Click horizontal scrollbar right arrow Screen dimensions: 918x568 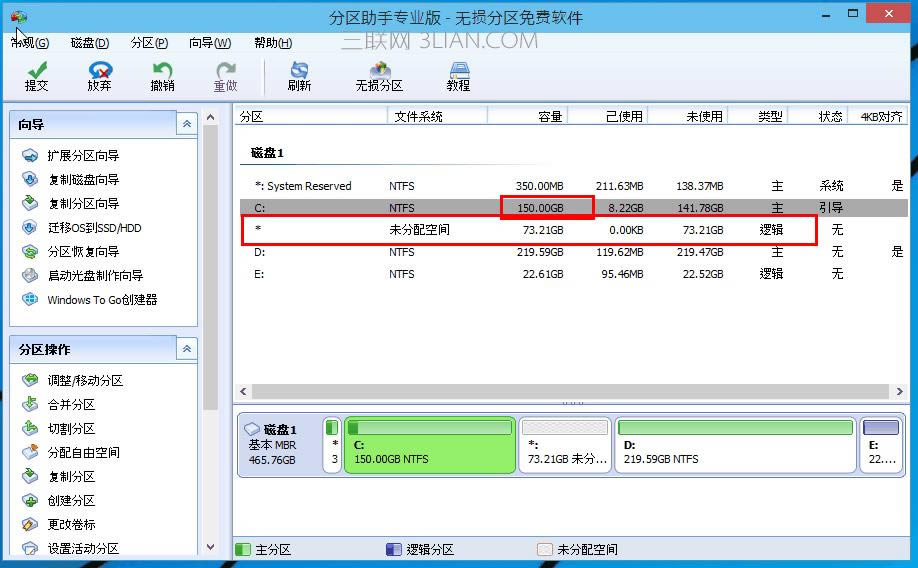(900, 391)
